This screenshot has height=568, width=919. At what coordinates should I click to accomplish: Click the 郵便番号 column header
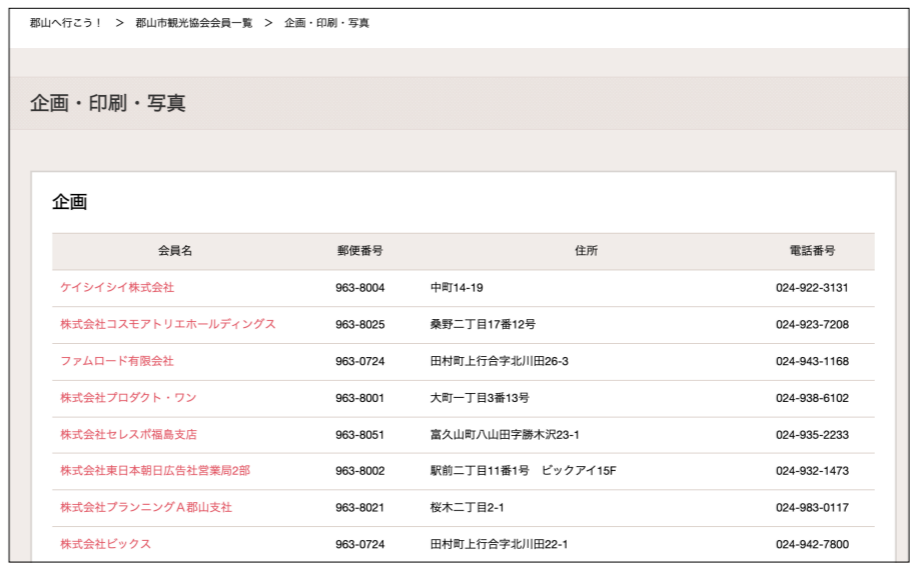point(360,251)
